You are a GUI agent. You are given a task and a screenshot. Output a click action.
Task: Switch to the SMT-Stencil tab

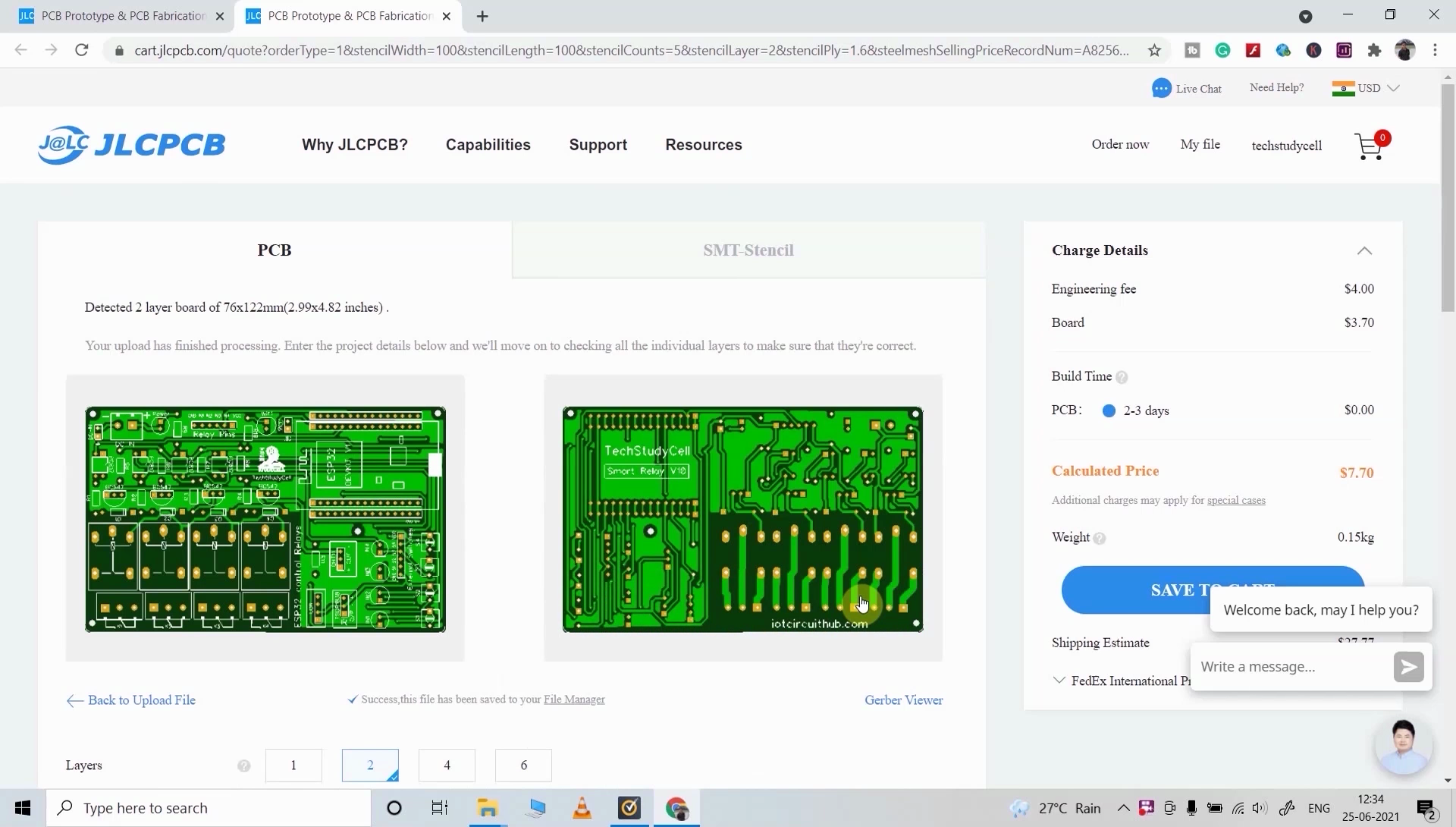click(748, 250)
